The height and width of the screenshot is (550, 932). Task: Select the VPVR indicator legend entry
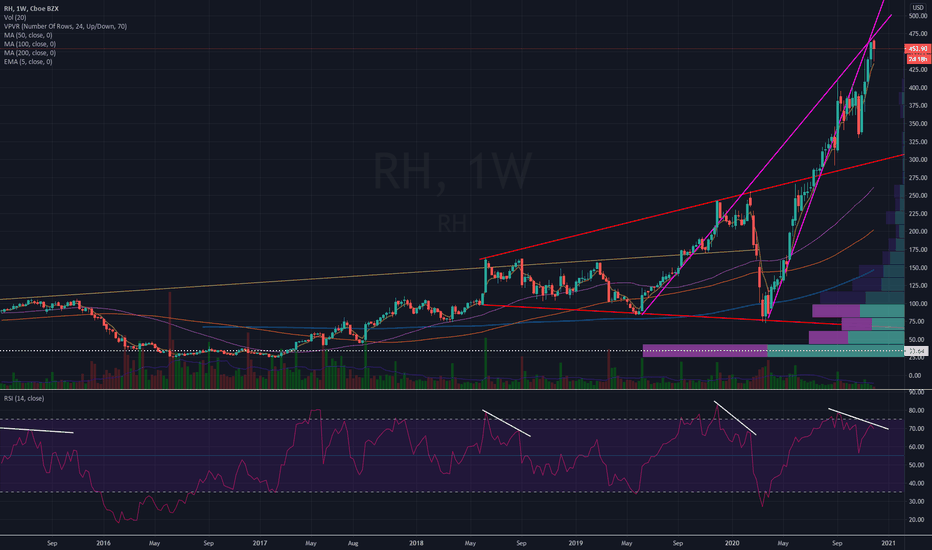tap(65, 26)
